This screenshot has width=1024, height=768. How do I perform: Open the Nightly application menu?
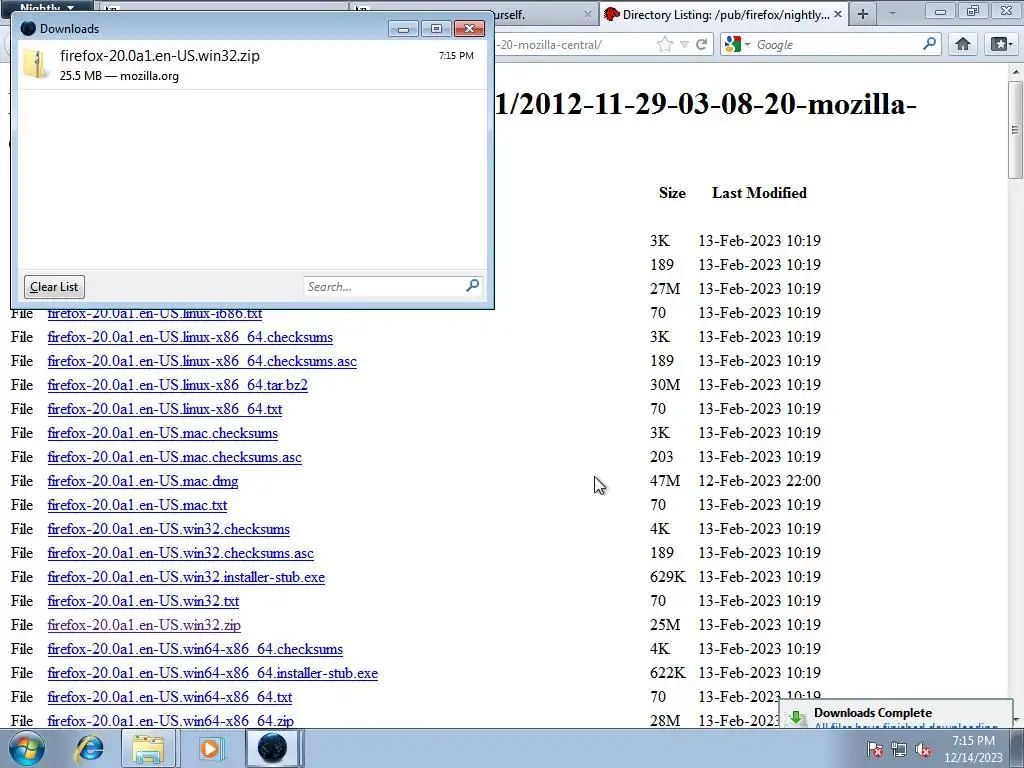[47, 6]
